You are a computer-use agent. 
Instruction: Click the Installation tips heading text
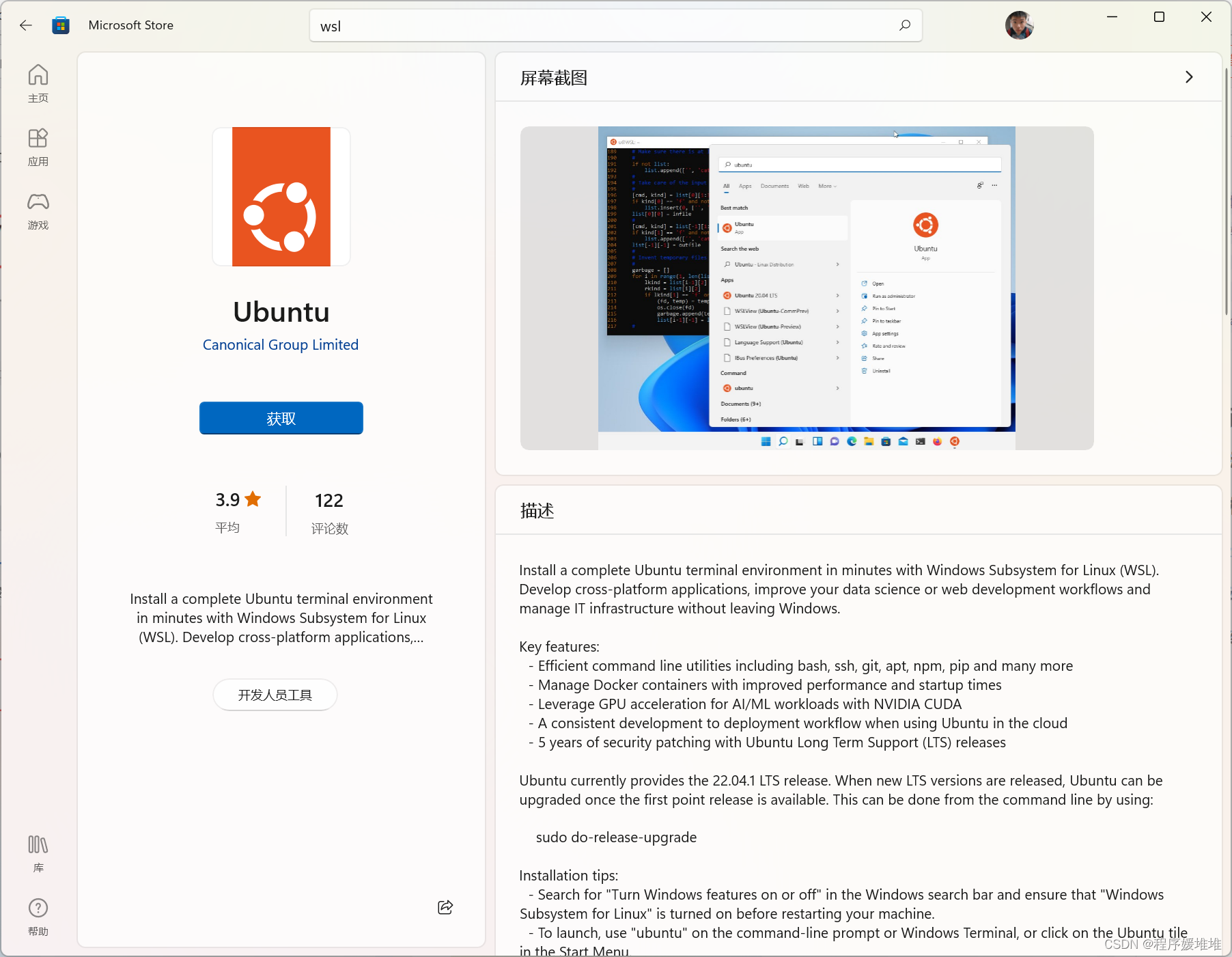[568, 876]
